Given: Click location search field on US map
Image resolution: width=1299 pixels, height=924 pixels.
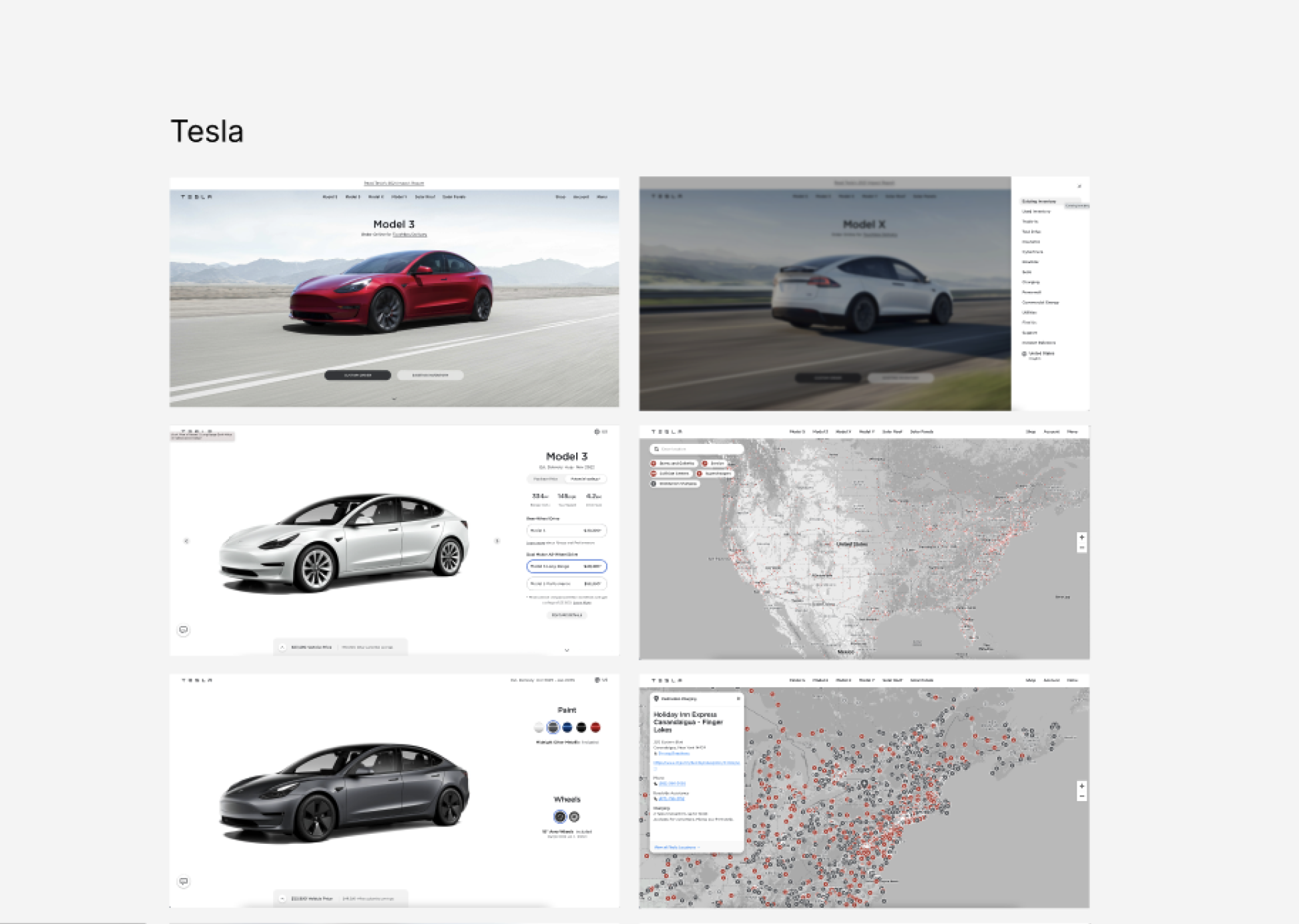Looking at the screenshot, I should click(x=696, y=449).
